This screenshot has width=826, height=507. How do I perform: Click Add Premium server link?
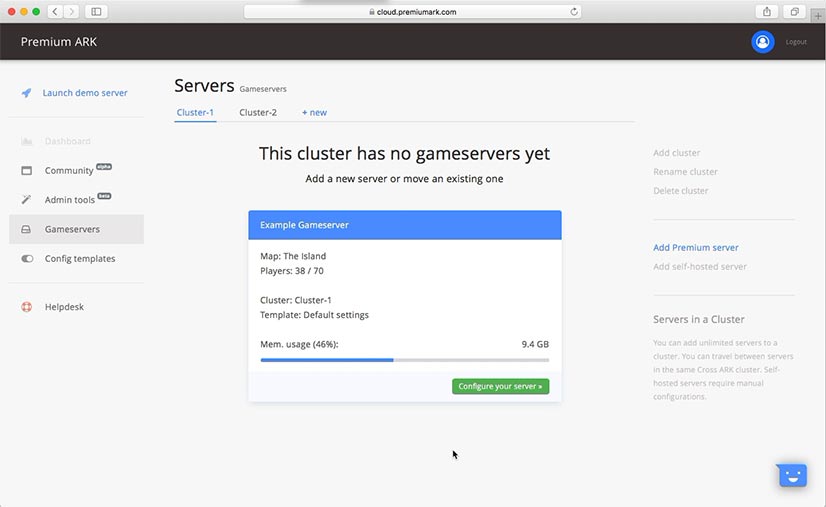pos(695,248)
